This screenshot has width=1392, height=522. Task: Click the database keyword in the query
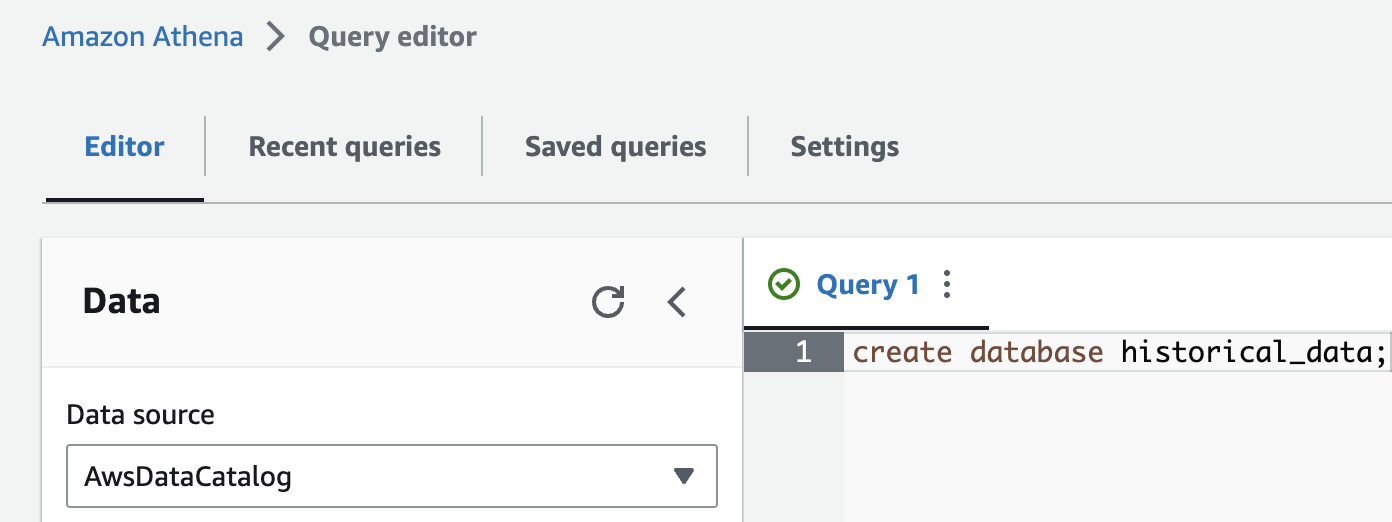[x=1036, y=352]
